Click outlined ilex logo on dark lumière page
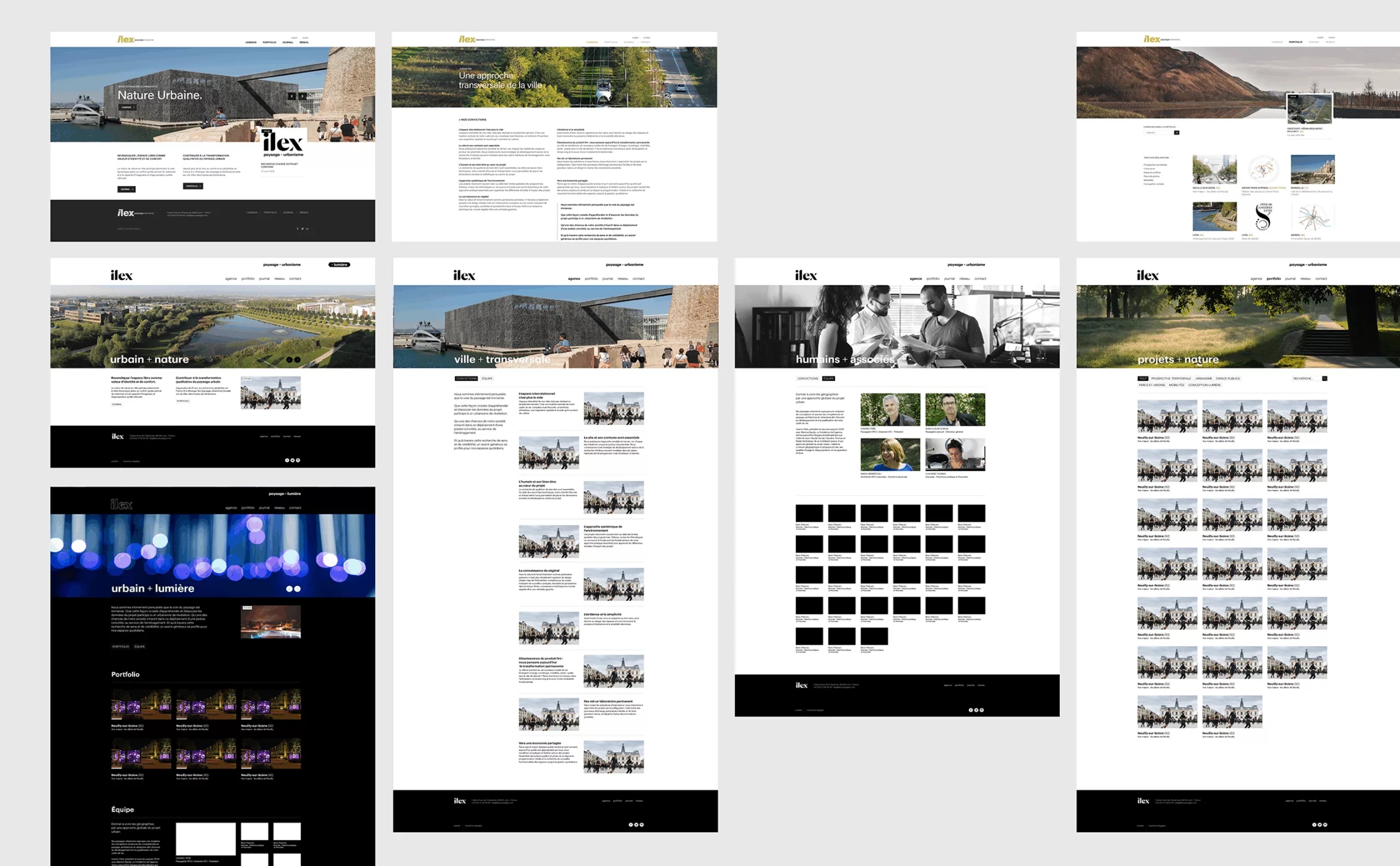The height and width of the screenshot is (866, 1400). pos(121,504)
